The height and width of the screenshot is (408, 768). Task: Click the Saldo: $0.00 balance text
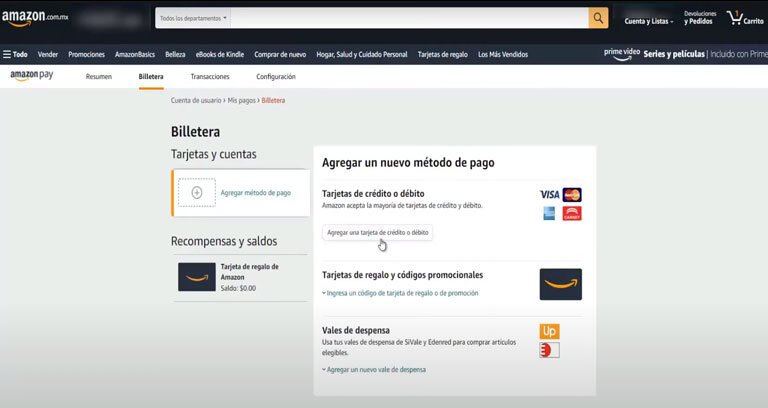238,288
